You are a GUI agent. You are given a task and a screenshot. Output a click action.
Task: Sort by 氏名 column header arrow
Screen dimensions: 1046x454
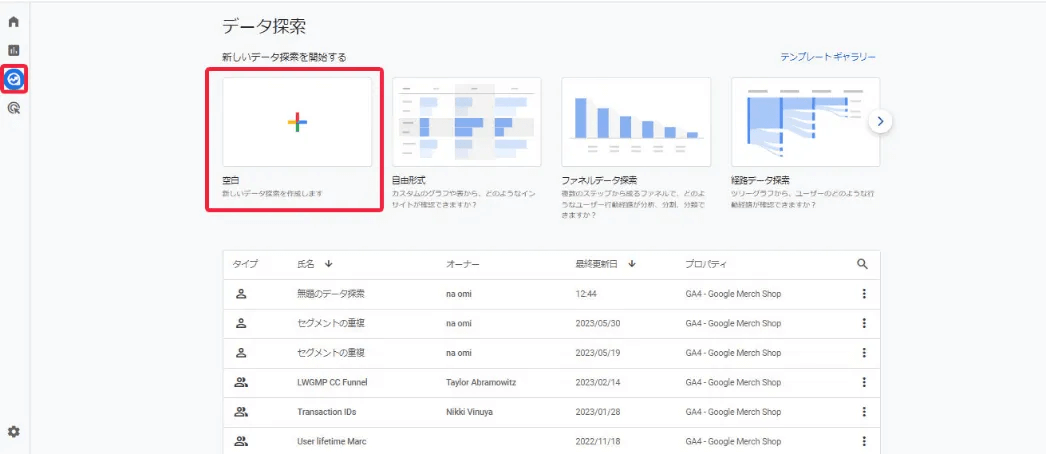(x=328, y=264)
